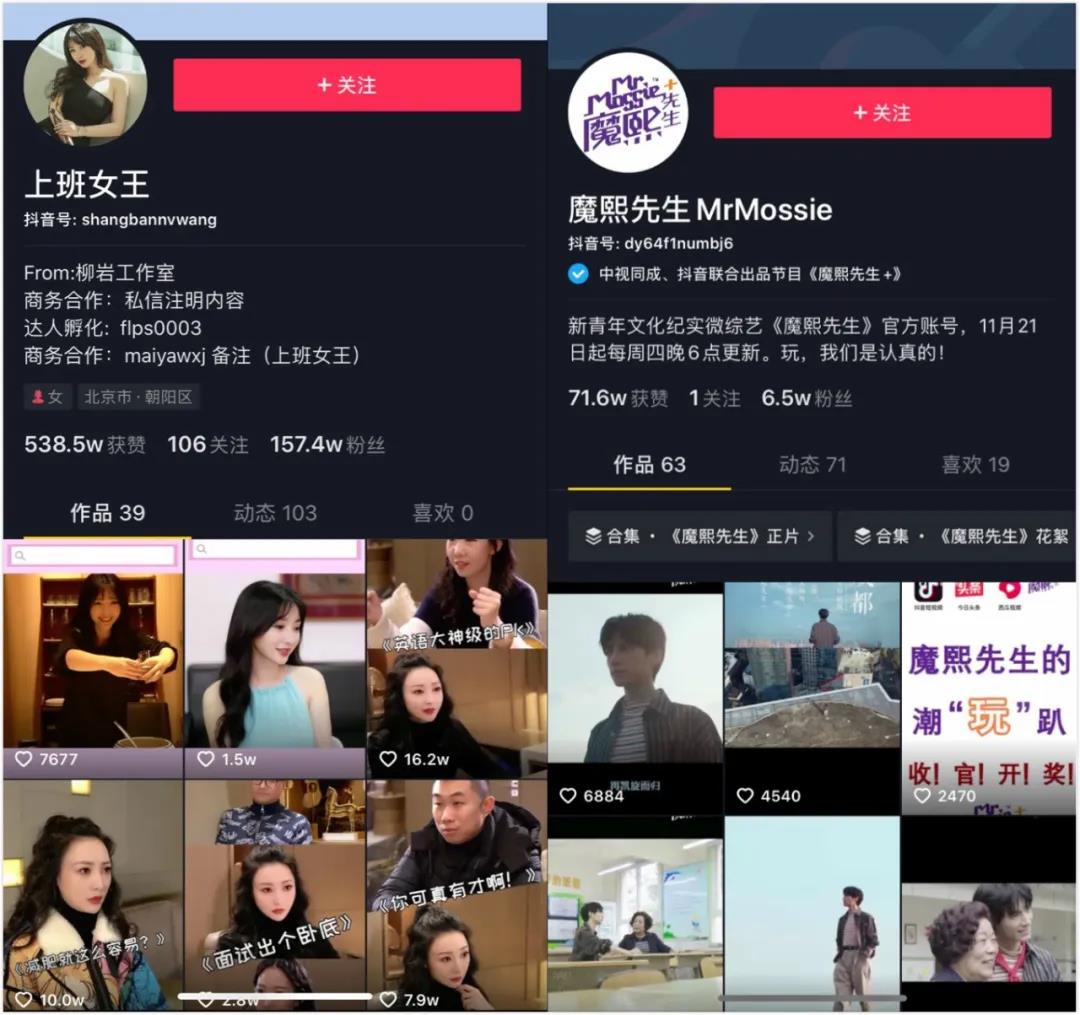Screen dimensions: 1080x1015
Task: Open the 北京市·朝阳区 location tag
Action: pos(138,397)
